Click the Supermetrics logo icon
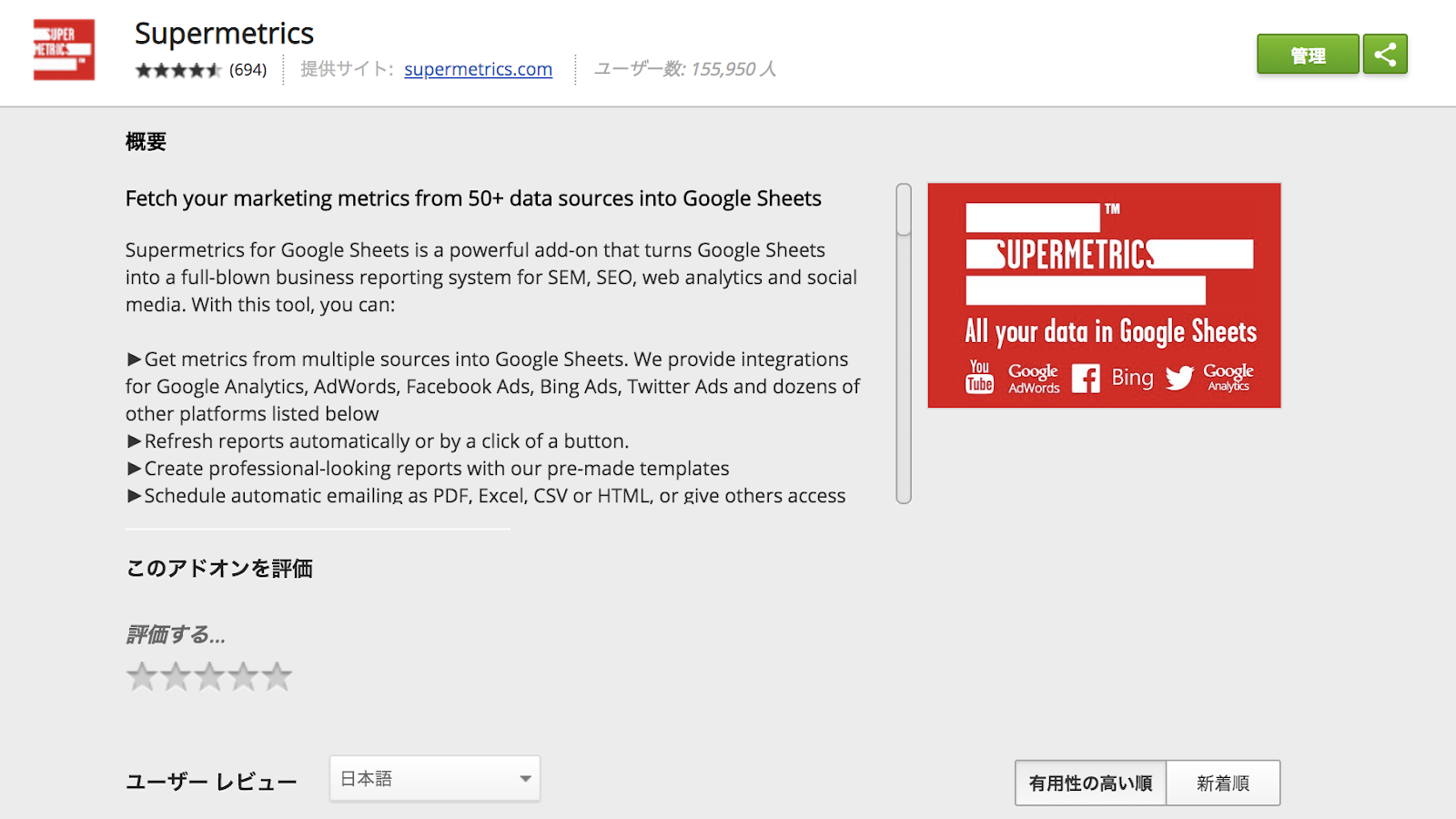The width and height of the screenshot is (1456, 819). (64, 50)
